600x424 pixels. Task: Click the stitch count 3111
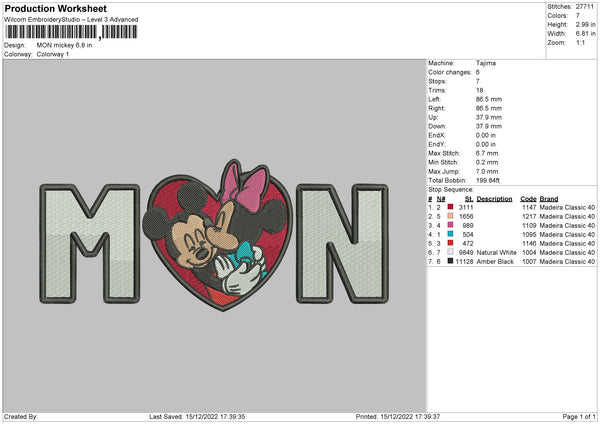pyautogui.click(x=466, y=207)
